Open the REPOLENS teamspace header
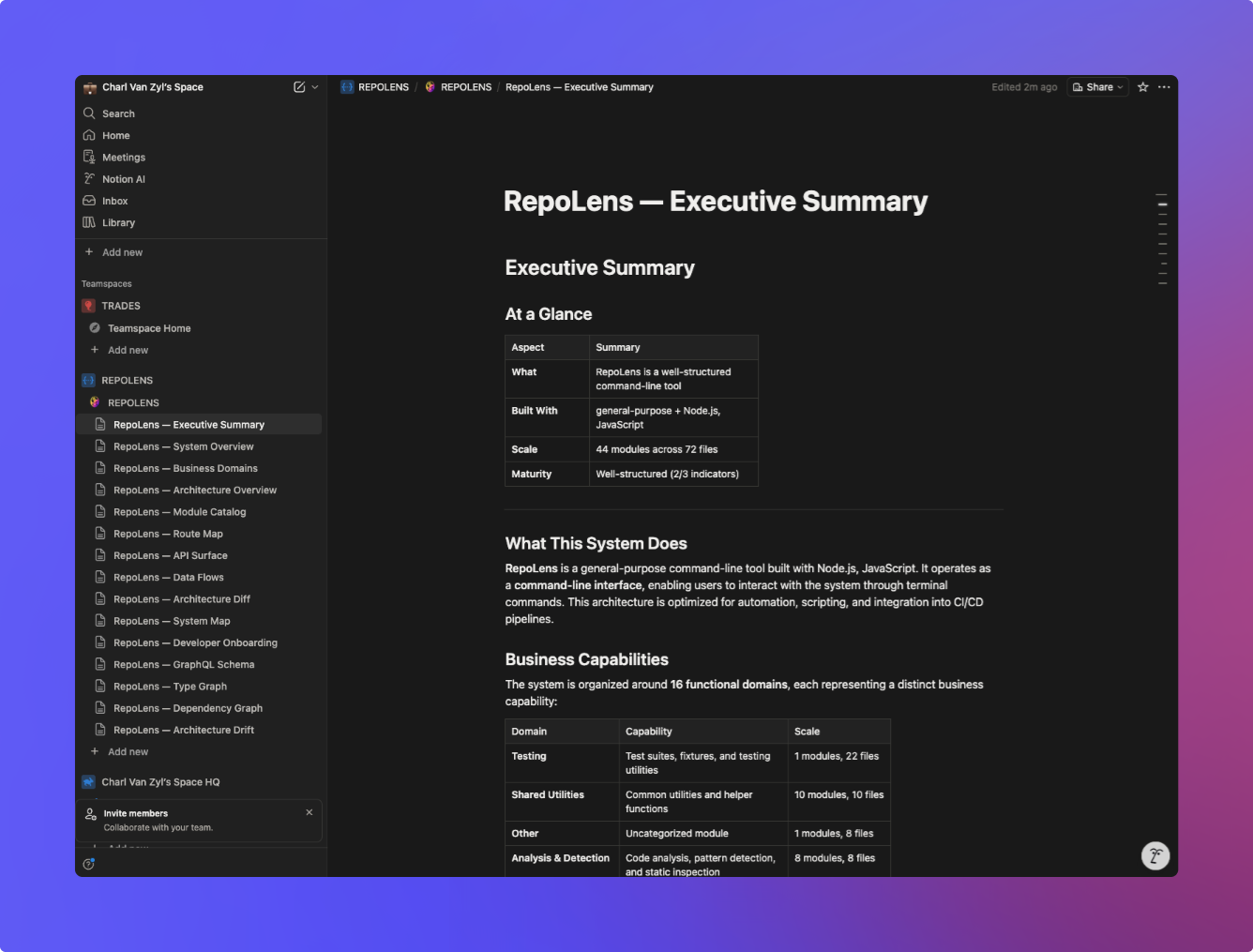Screen dimensions: 1253x952 point(201,380)
